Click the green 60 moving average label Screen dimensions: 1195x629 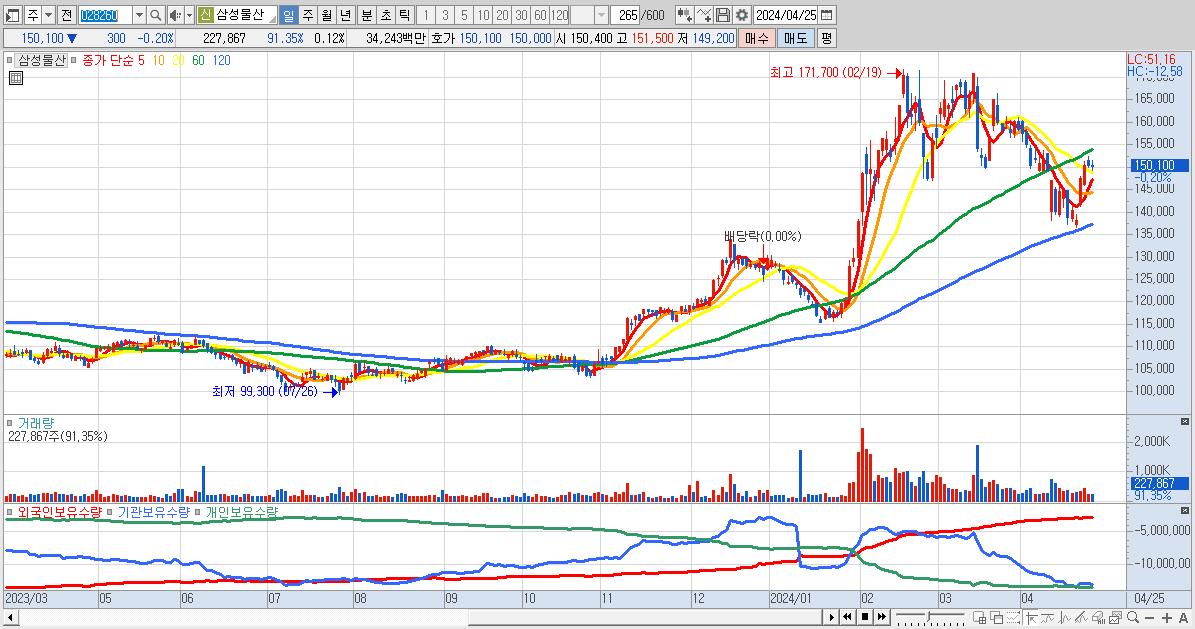point(198,60)
